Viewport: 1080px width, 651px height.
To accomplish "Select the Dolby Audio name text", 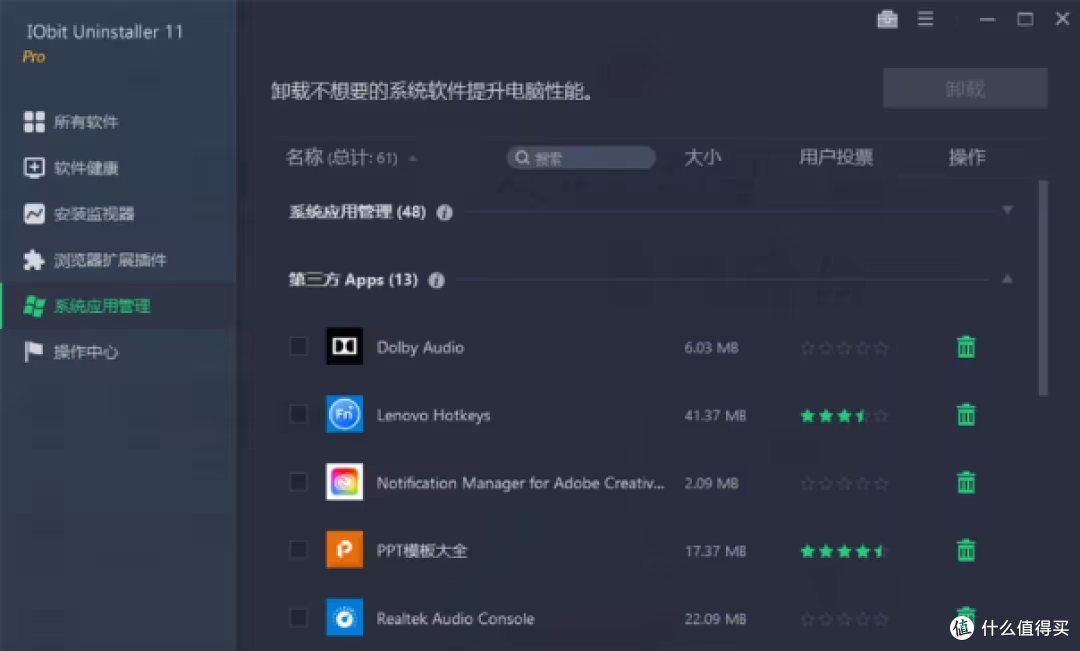I will pos(420,347).
